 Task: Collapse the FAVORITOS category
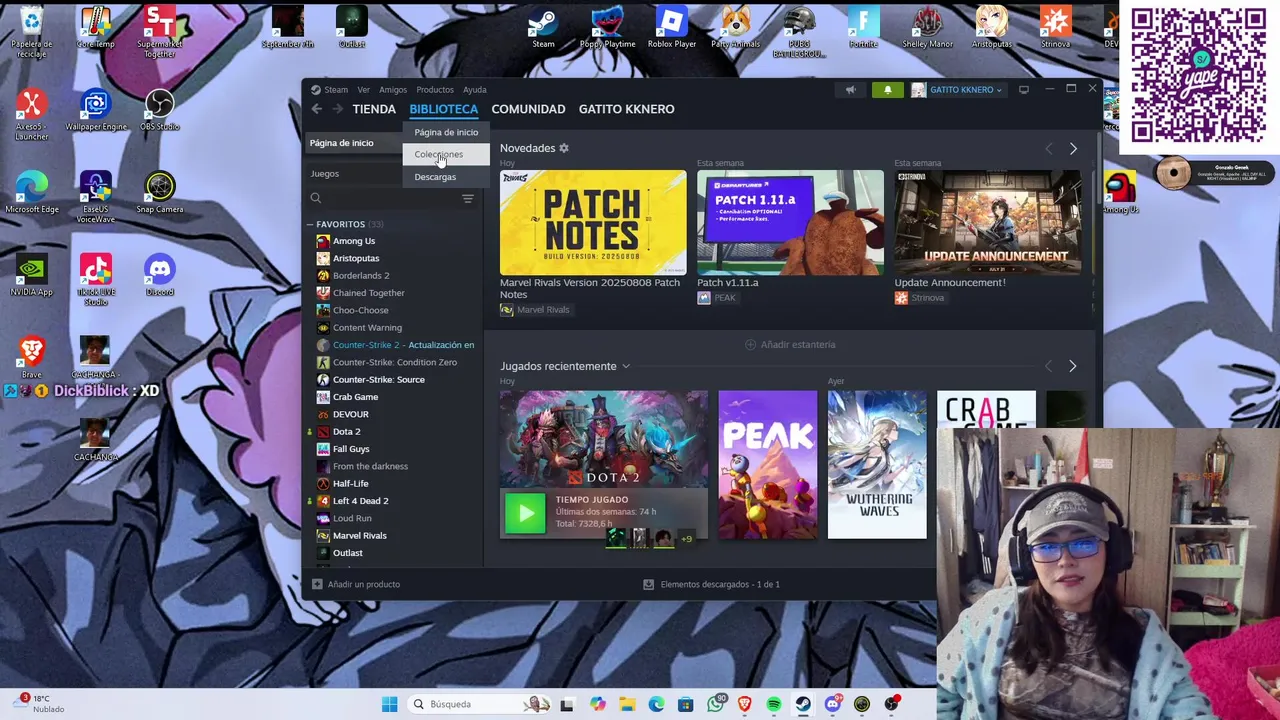[310, 224]
